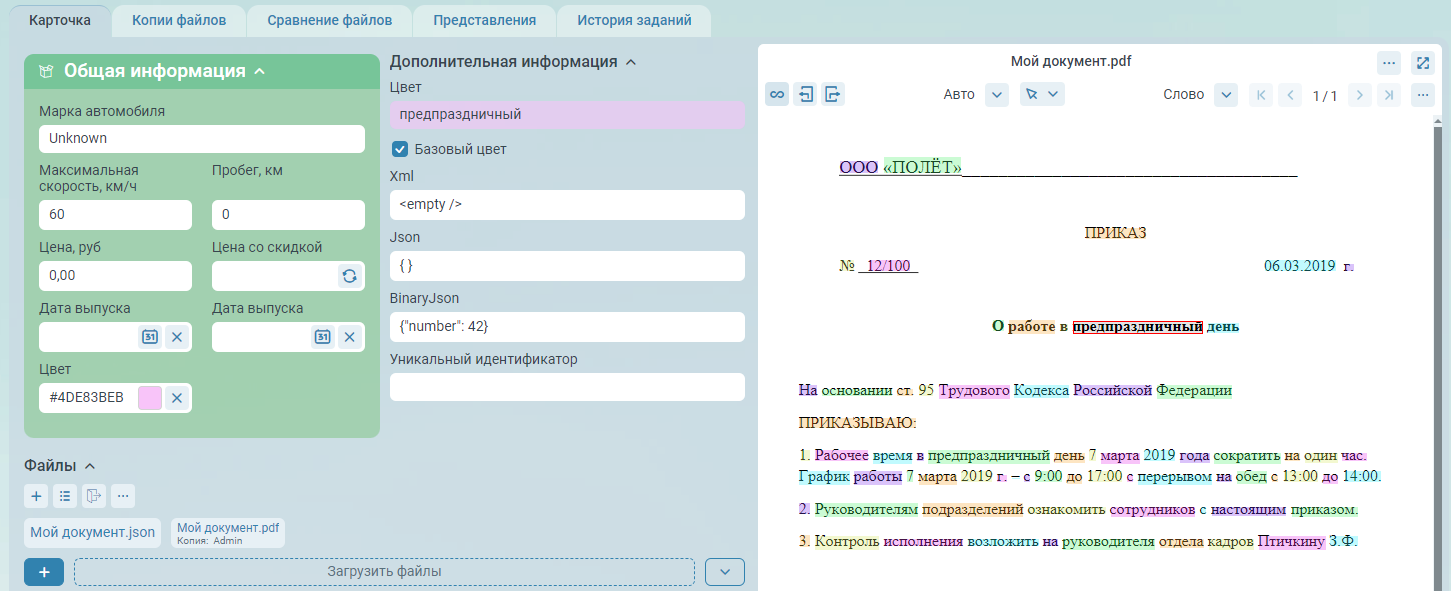Add a file with the small plus icon
This screenshot has width=1451, height=591.
pyautogui.click(x=36, y=496)
